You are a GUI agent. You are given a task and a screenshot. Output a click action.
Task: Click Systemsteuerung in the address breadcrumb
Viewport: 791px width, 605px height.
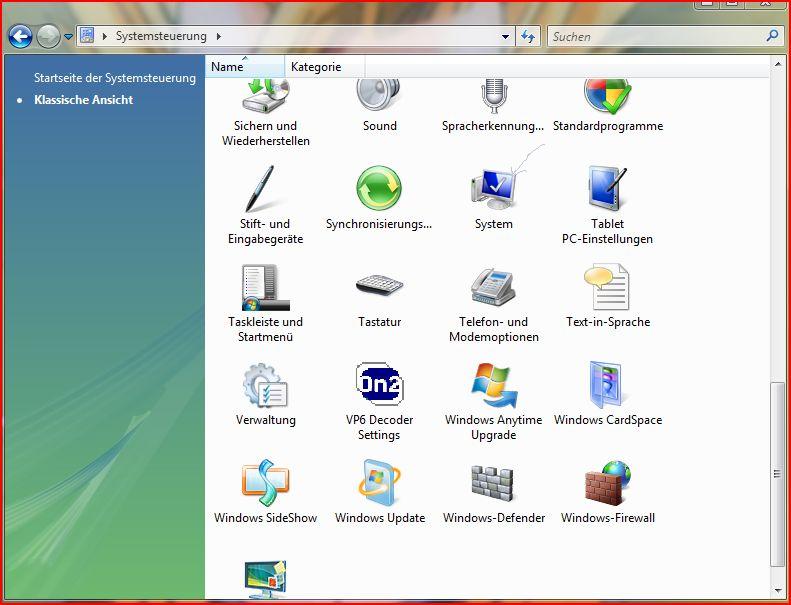pos(161,36)
